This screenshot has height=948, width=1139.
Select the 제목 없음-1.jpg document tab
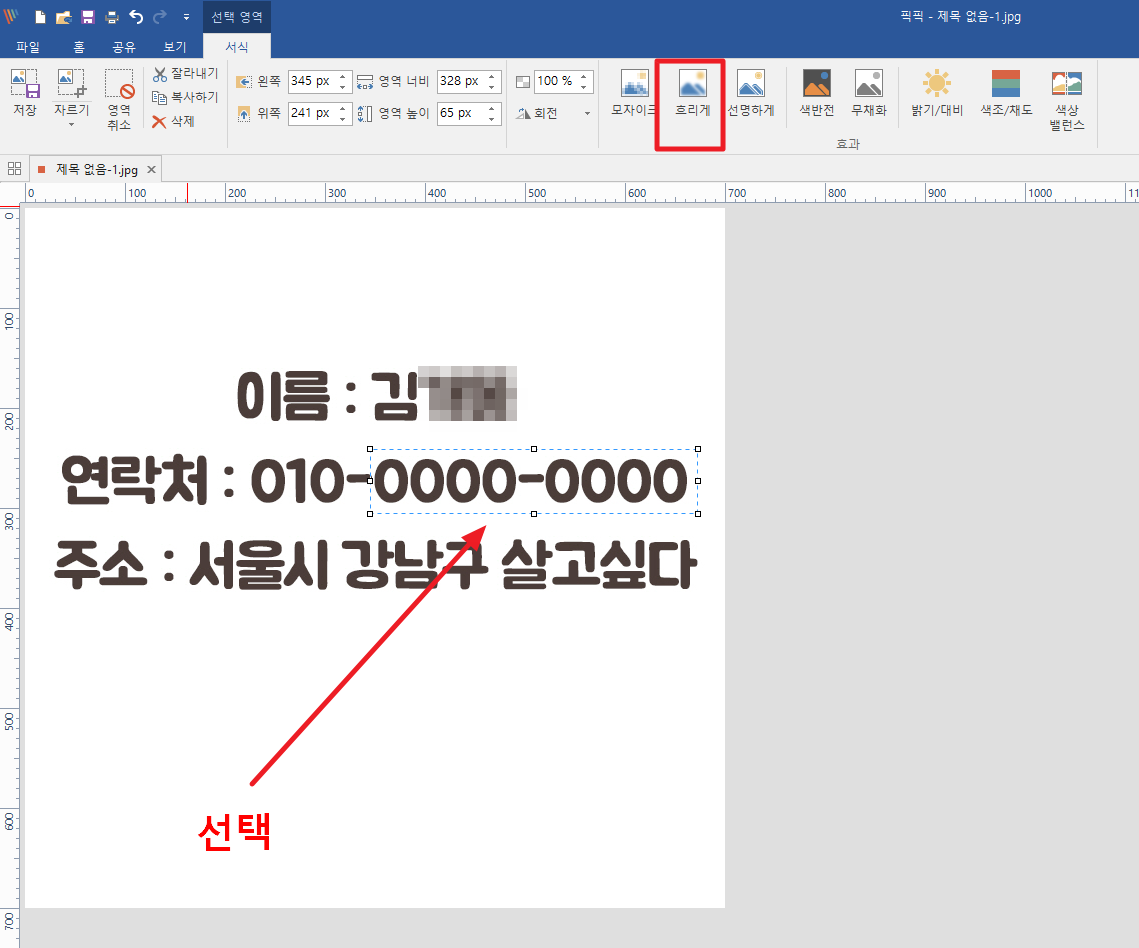(97, 169)
